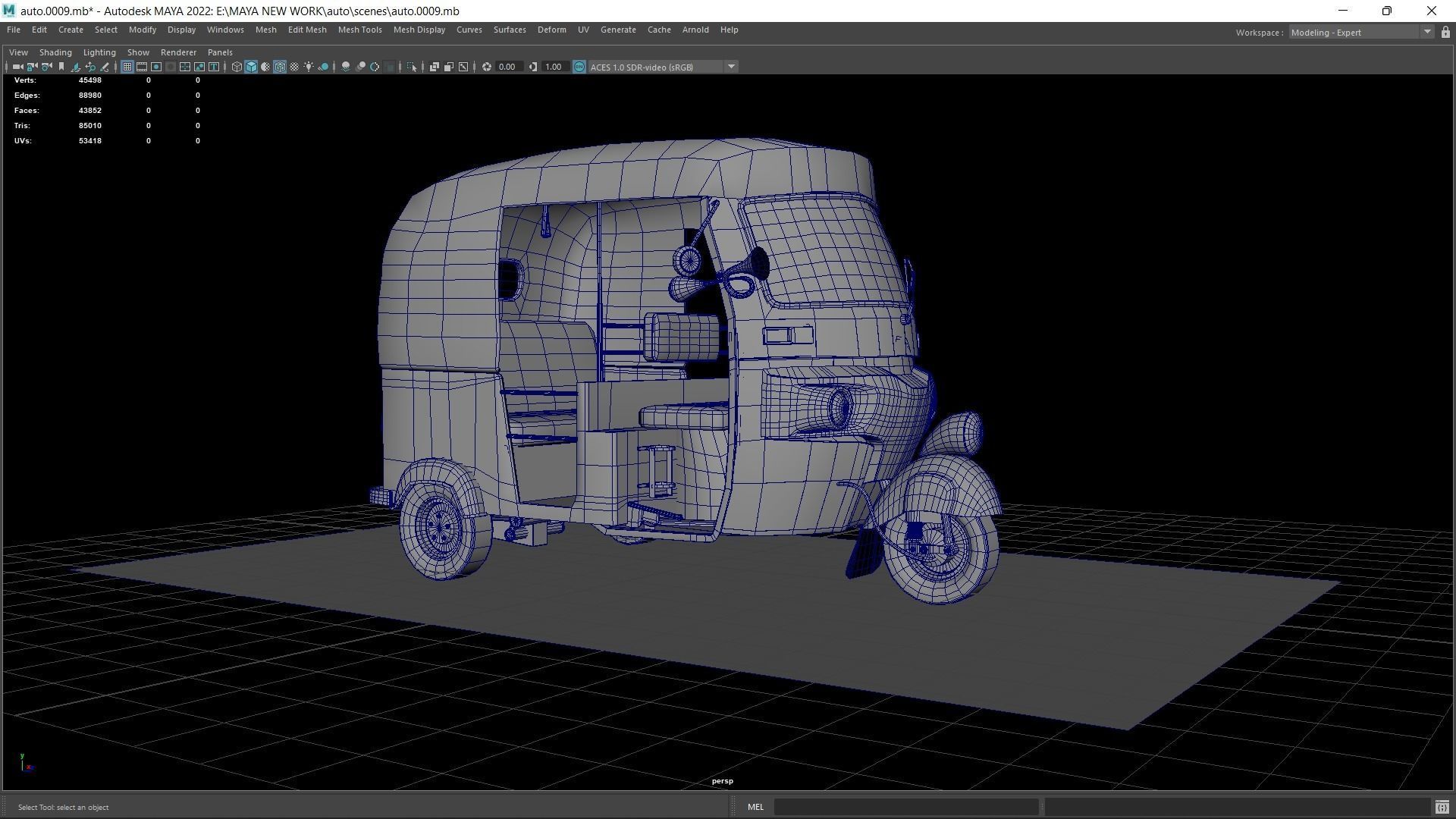Screen dimensions: 1456x819
Task: Click the Grease Pencil icon
Action: [105, 67]
